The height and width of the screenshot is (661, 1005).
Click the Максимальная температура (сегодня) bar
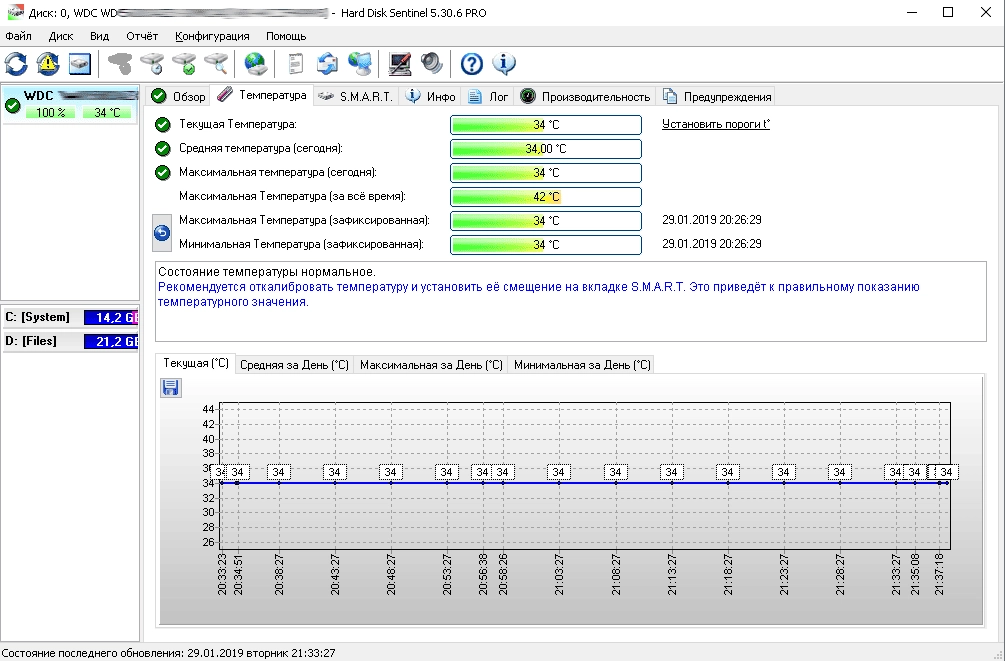pos(546,173)
